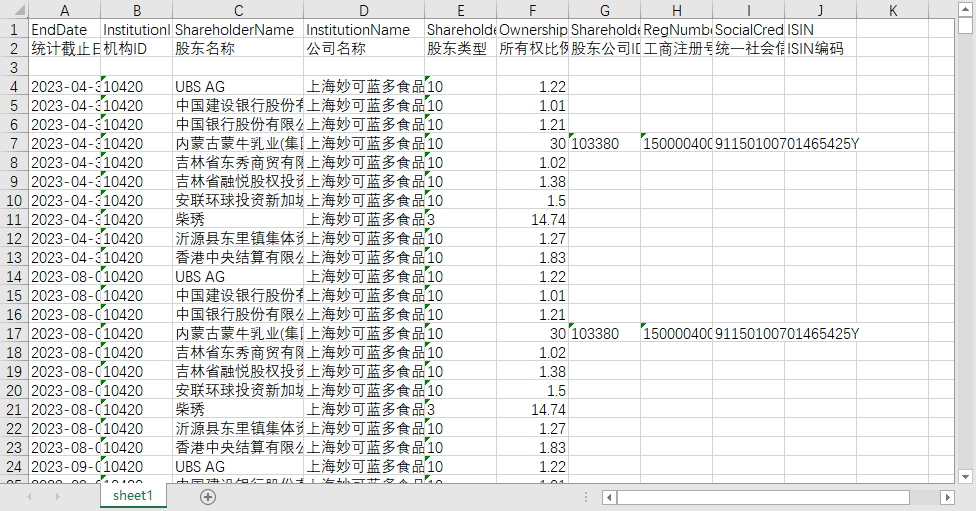Select row 7 header
The image size is (976, 511).
click(x=14, y=143)
